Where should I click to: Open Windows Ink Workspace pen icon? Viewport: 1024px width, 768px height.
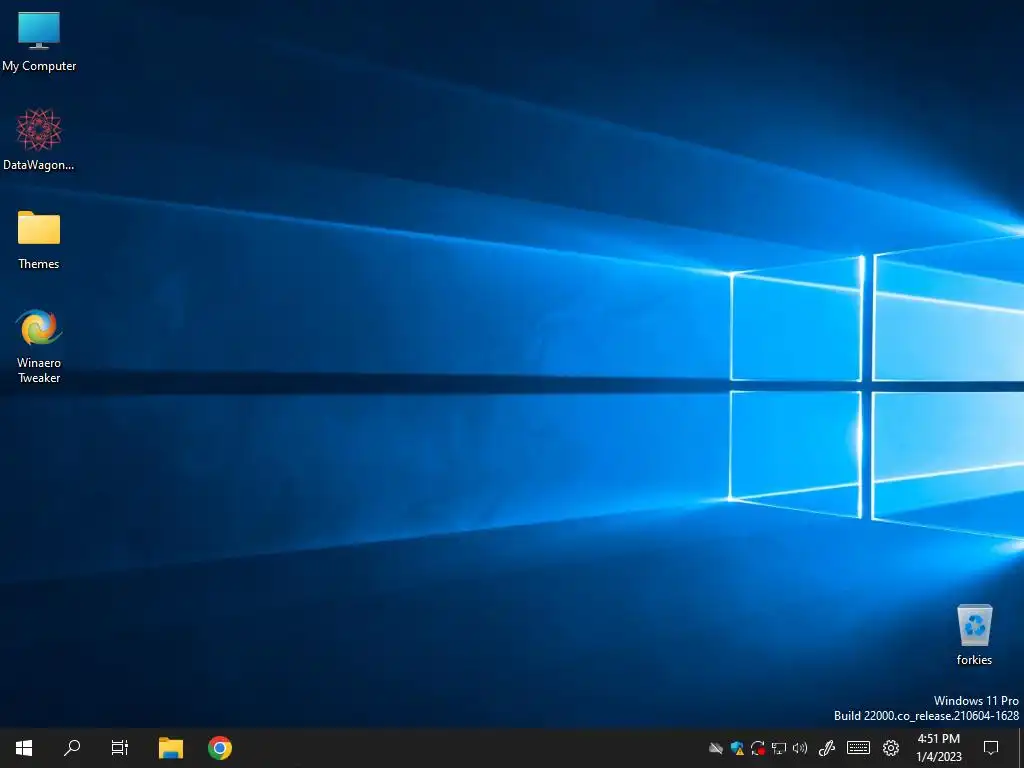click(827, 748)
